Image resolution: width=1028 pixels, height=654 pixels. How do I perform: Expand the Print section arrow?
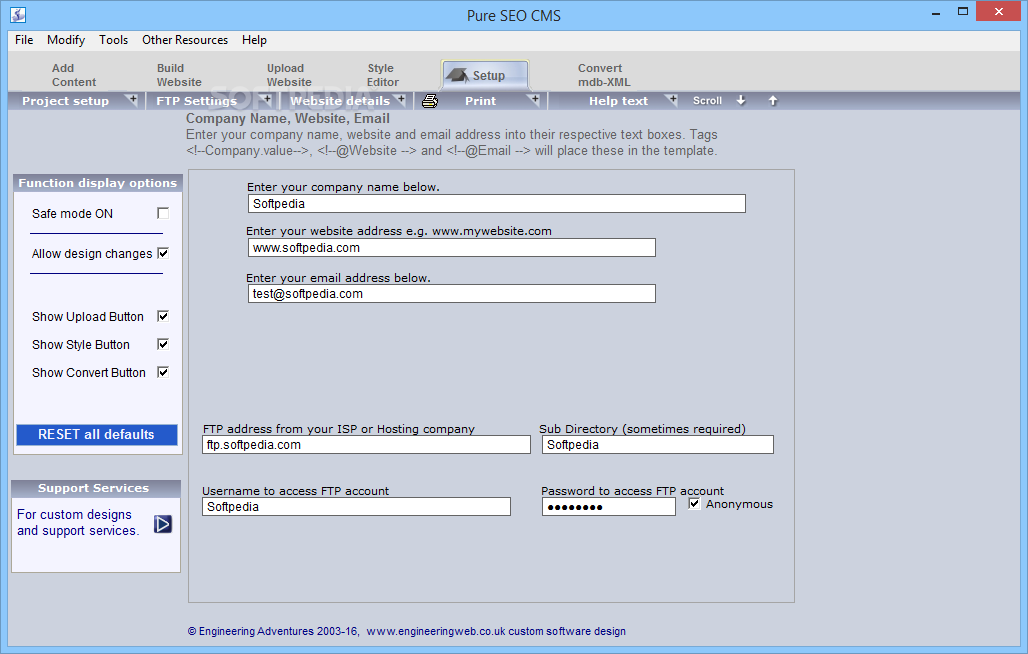(x=534, y=100)
